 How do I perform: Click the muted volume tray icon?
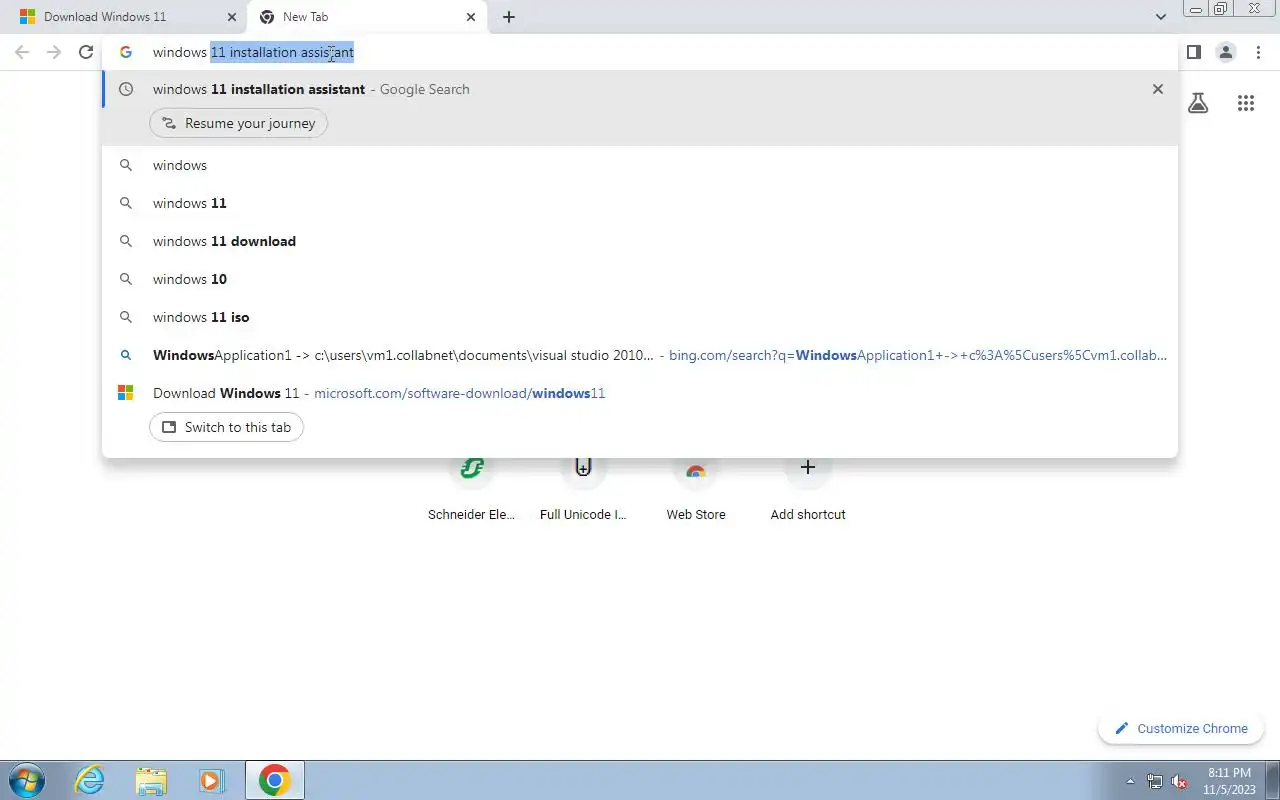pos(1180,781)
